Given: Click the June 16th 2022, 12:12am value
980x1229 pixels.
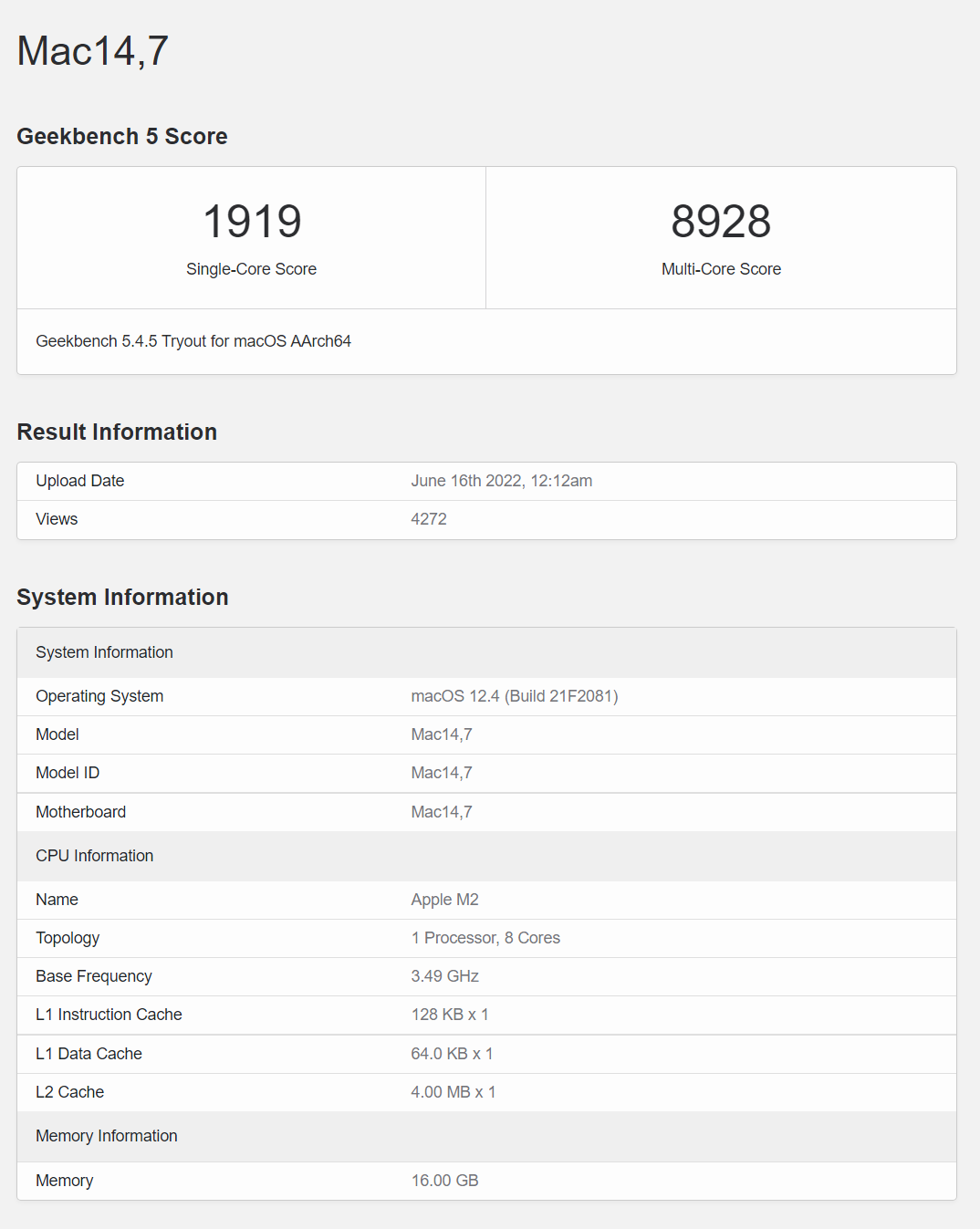Looking at the screenshot, I should click(502, 481).
